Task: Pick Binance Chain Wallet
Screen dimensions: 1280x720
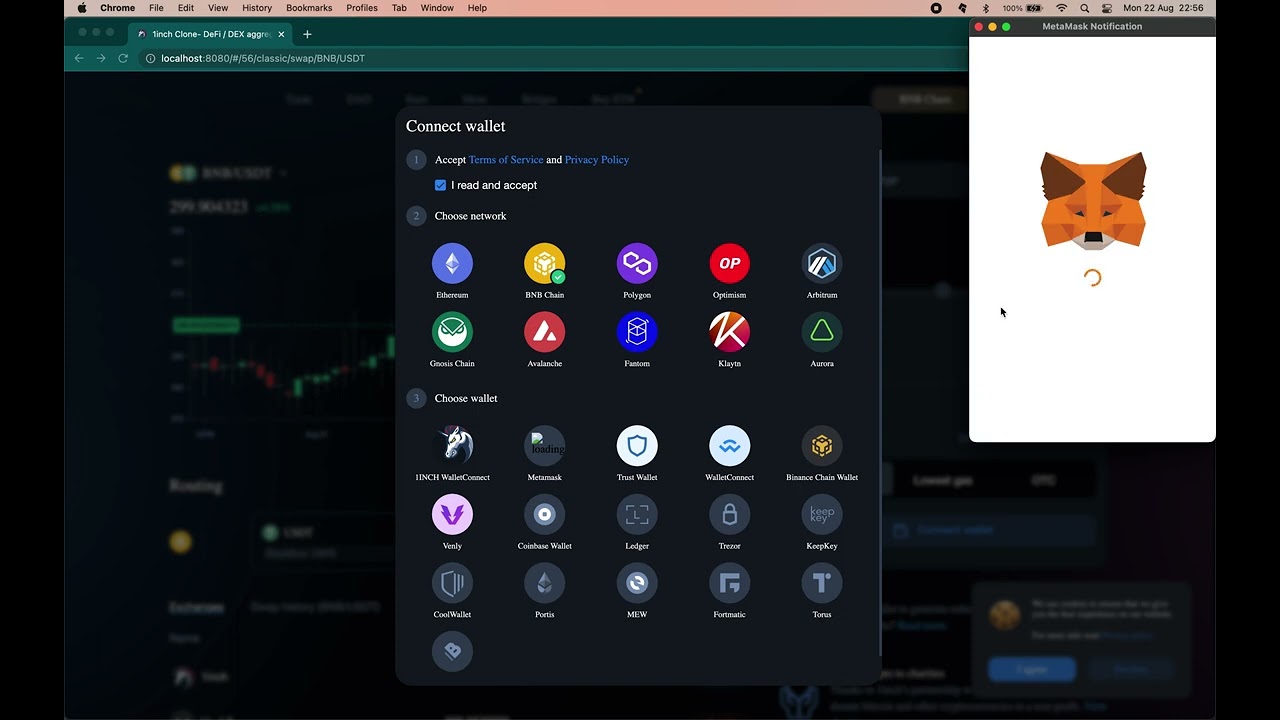Action: (822, 446)
